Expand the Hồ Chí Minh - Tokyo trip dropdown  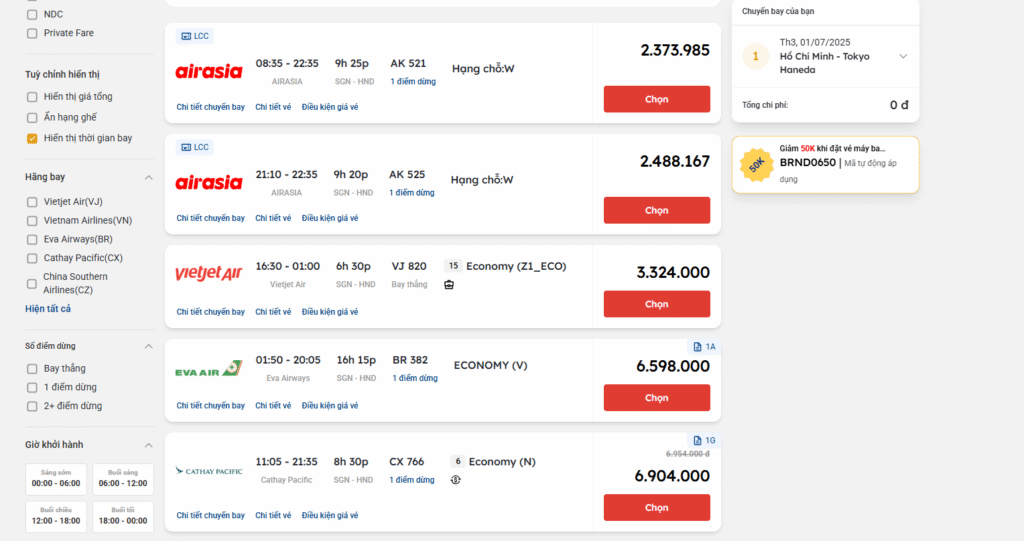[903, 56]
